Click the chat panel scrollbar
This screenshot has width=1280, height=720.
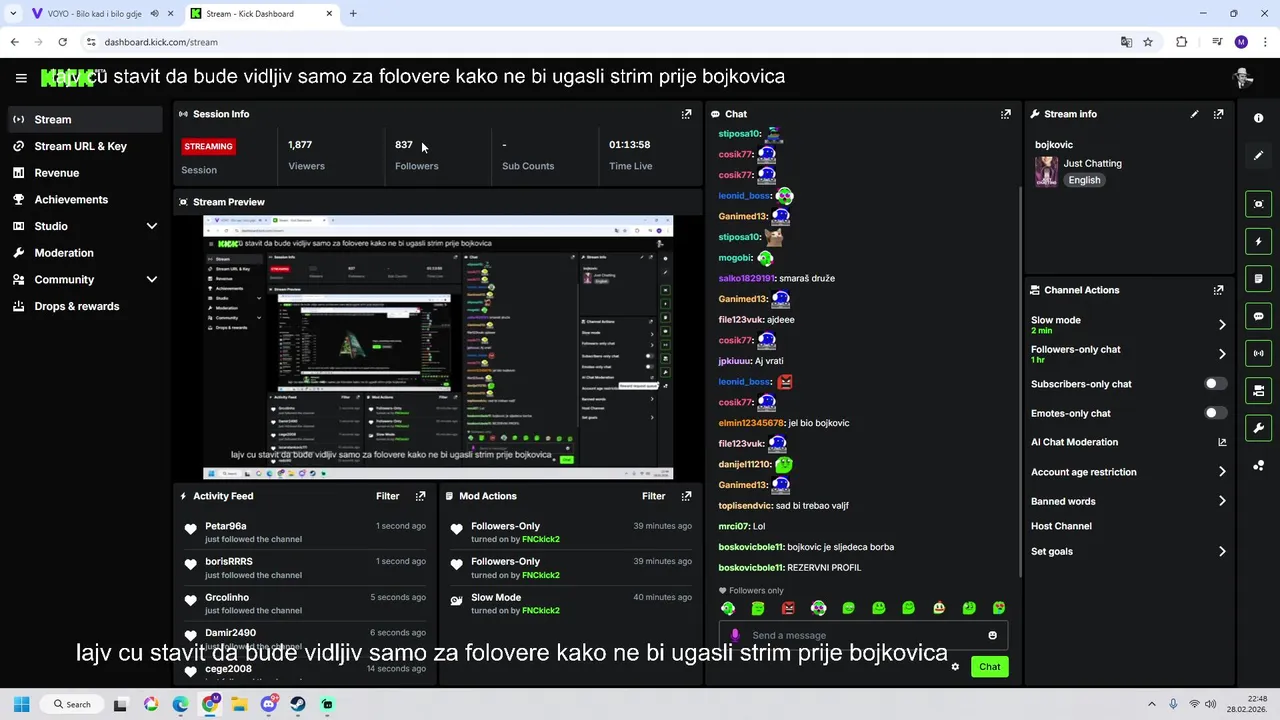(x=1019, y=380)
